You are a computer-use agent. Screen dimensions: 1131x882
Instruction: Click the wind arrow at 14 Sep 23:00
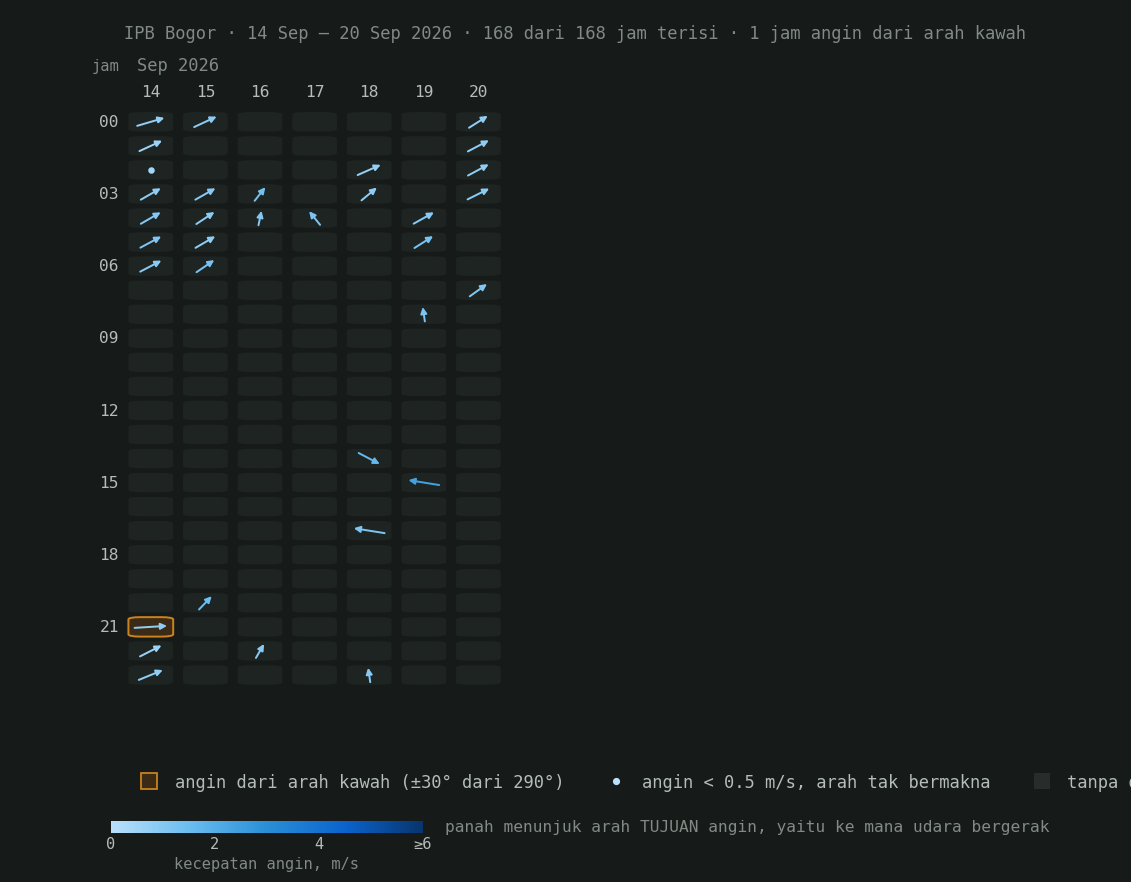[x=150, y=675]
